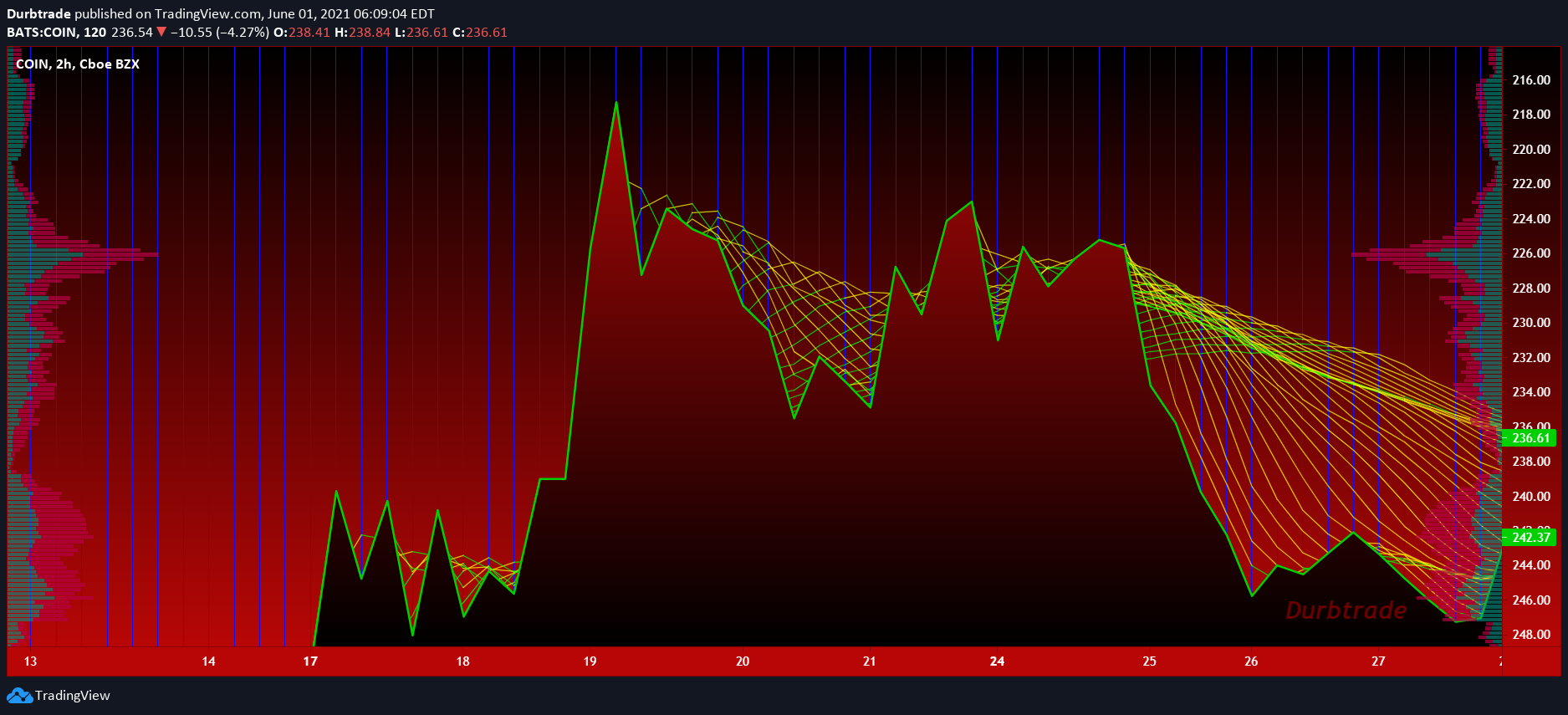Click the COIN, 2h, Cboe BZX chart legend

78,64
